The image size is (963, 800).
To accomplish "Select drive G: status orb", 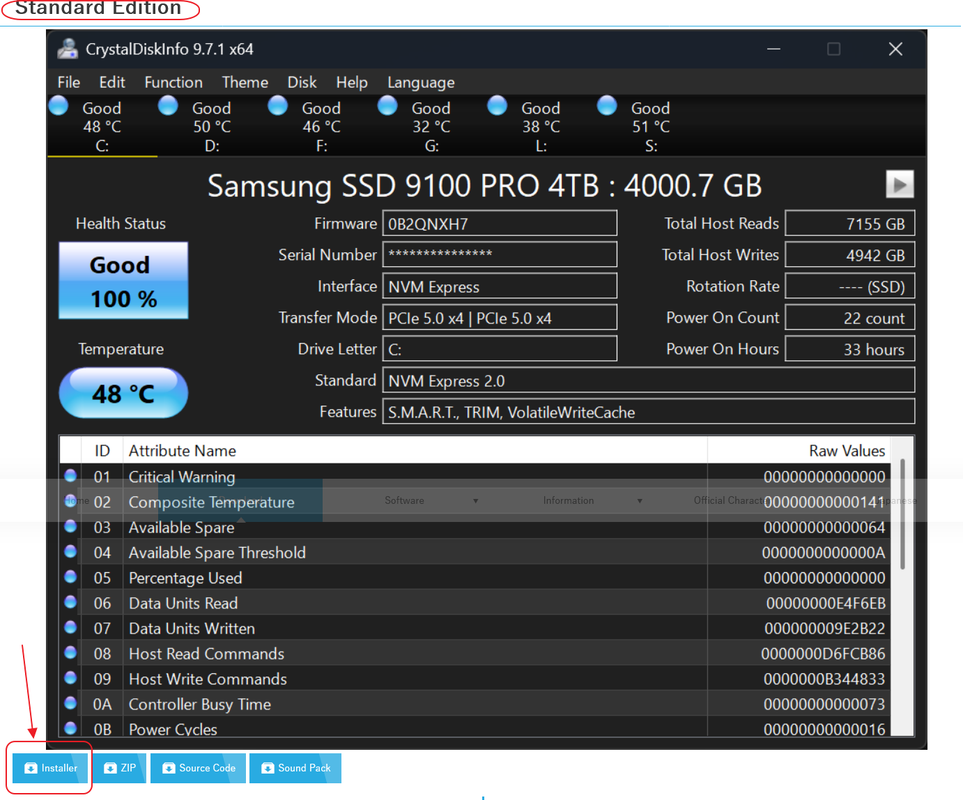I will (x=387, y=106).
